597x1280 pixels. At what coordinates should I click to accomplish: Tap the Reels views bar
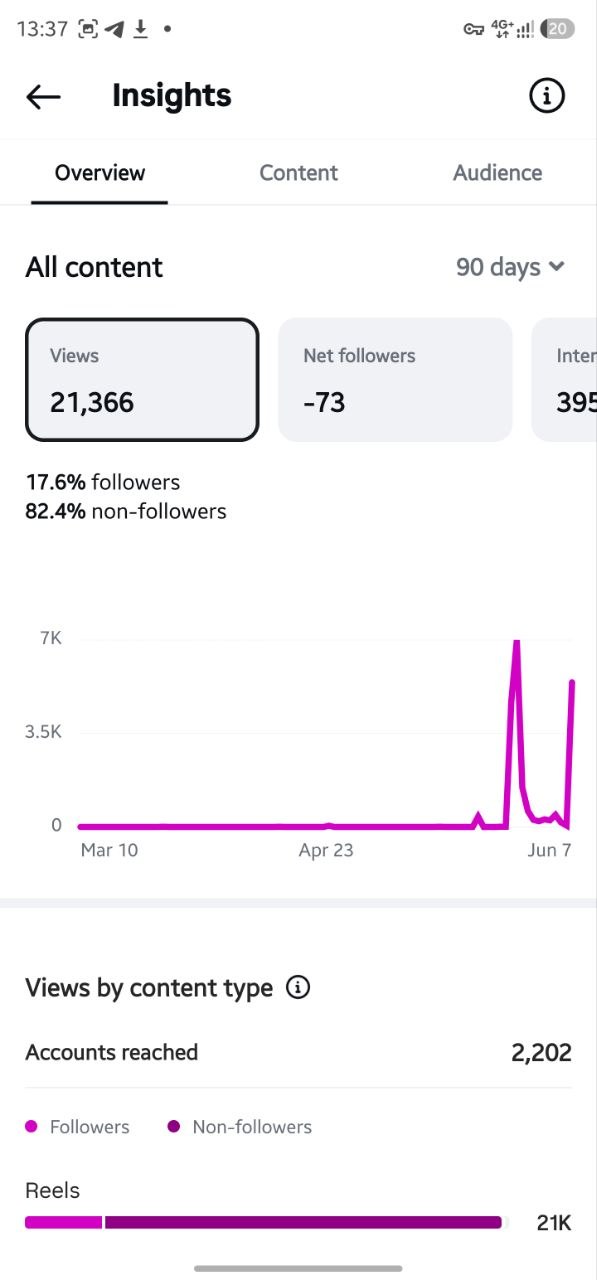click(263, 1222)
